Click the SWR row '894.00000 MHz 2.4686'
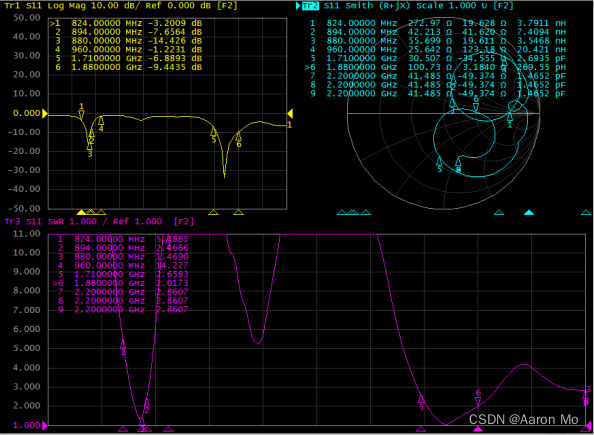This screenshot has height=435, width=594. click(x=123, y=248)
